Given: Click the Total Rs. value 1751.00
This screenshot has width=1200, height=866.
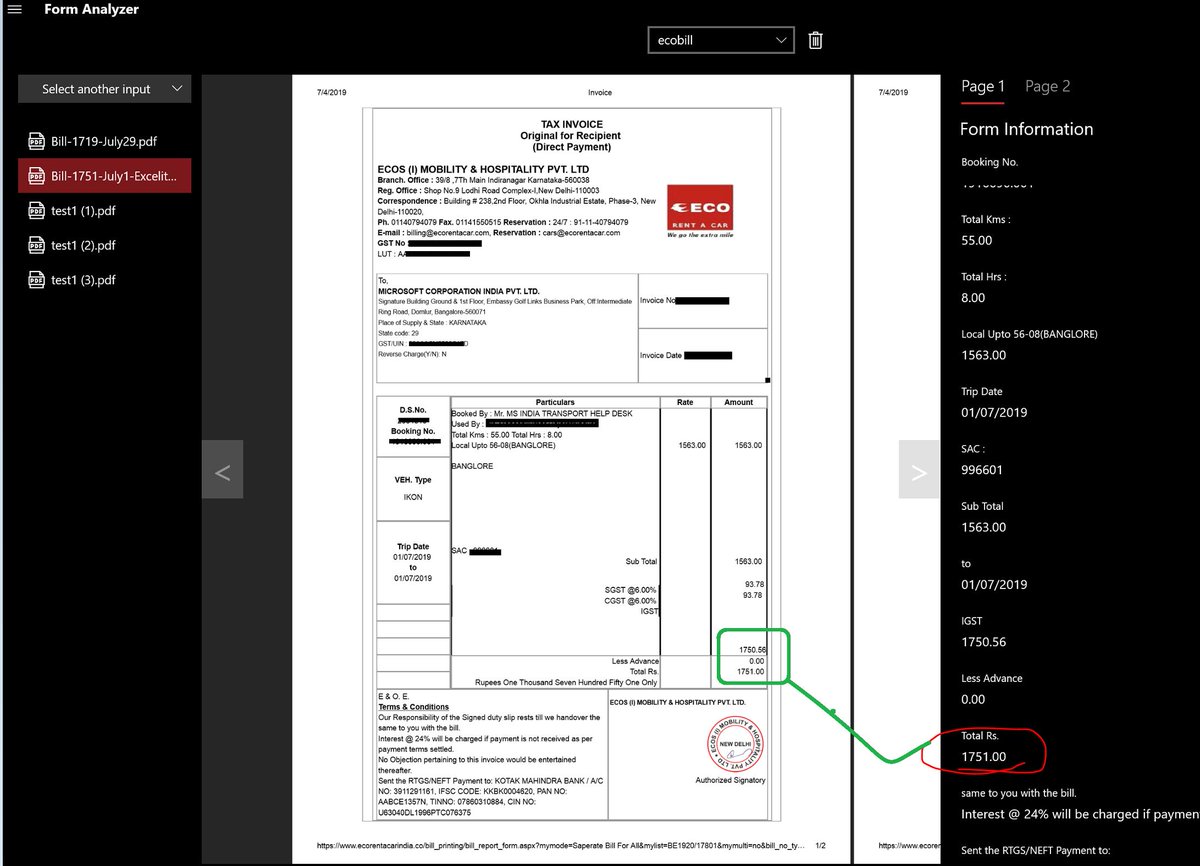Looking at the screenshot, I should coord(984,756).
